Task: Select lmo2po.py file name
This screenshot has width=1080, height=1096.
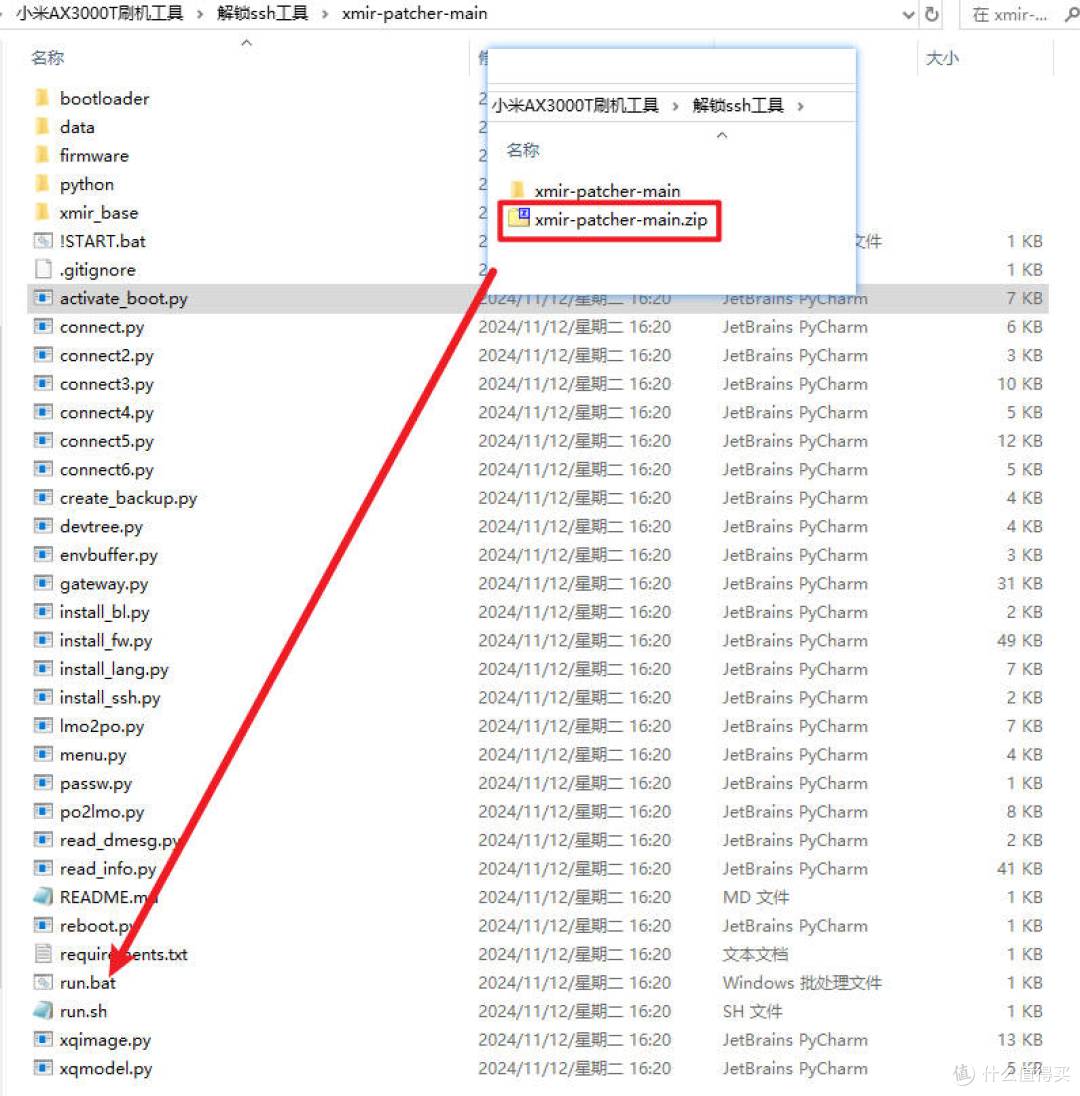Action: pyautogui.click(x=102, y=727)
